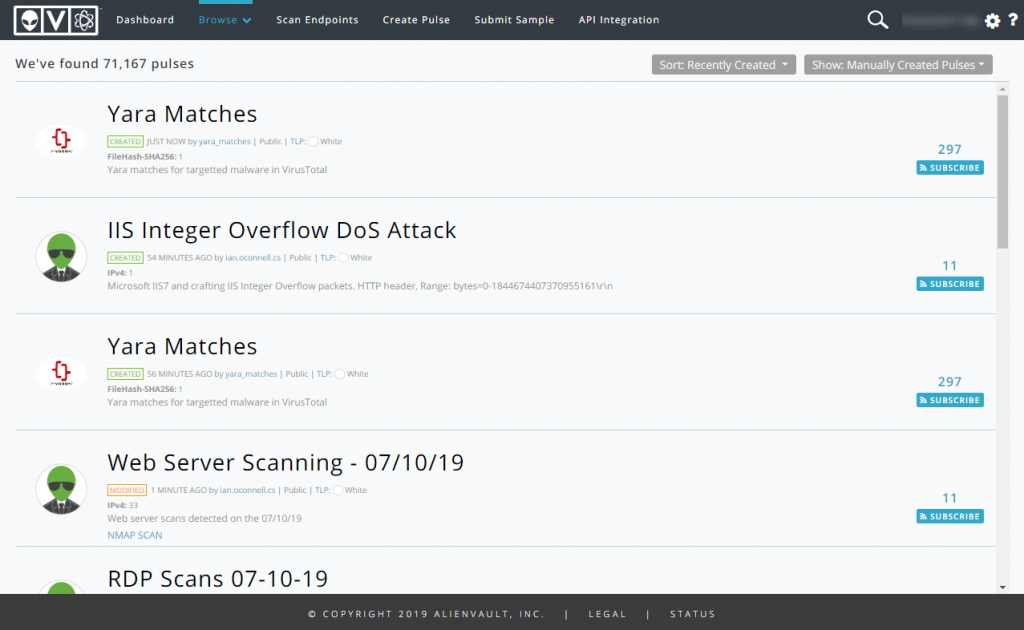Open yara_matches author on JUST NOW pulse

225,141
